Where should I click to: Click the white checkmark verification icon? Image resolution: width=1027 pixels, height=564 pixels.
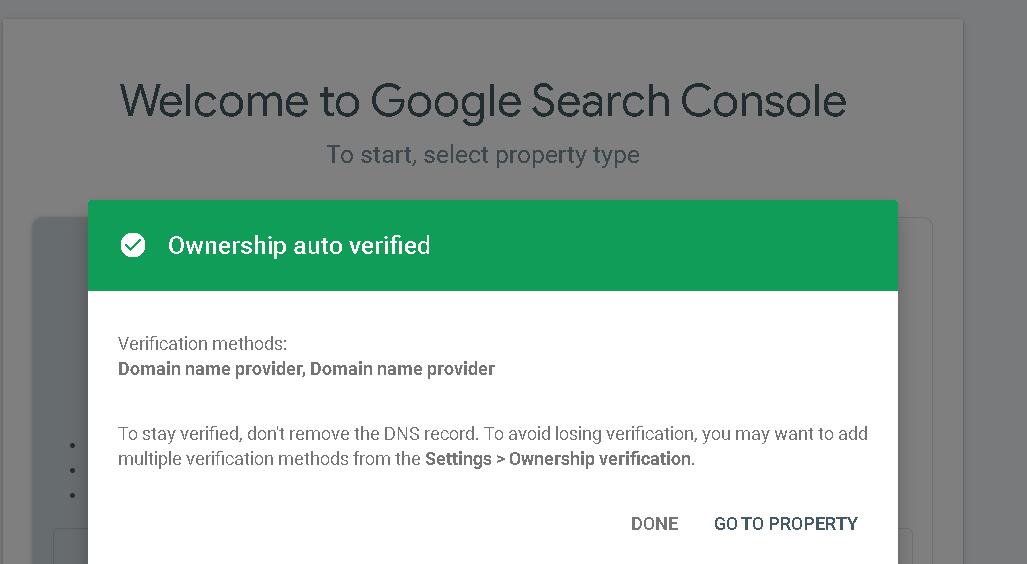click(133, 245)
